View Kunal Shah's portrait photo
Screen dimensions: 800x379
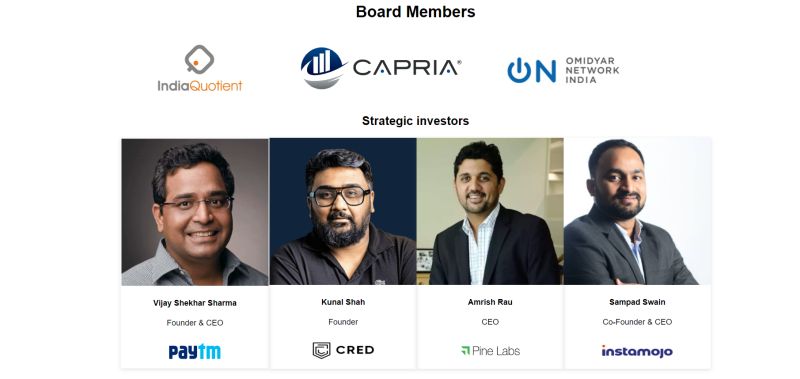click(x=343, y=211)
